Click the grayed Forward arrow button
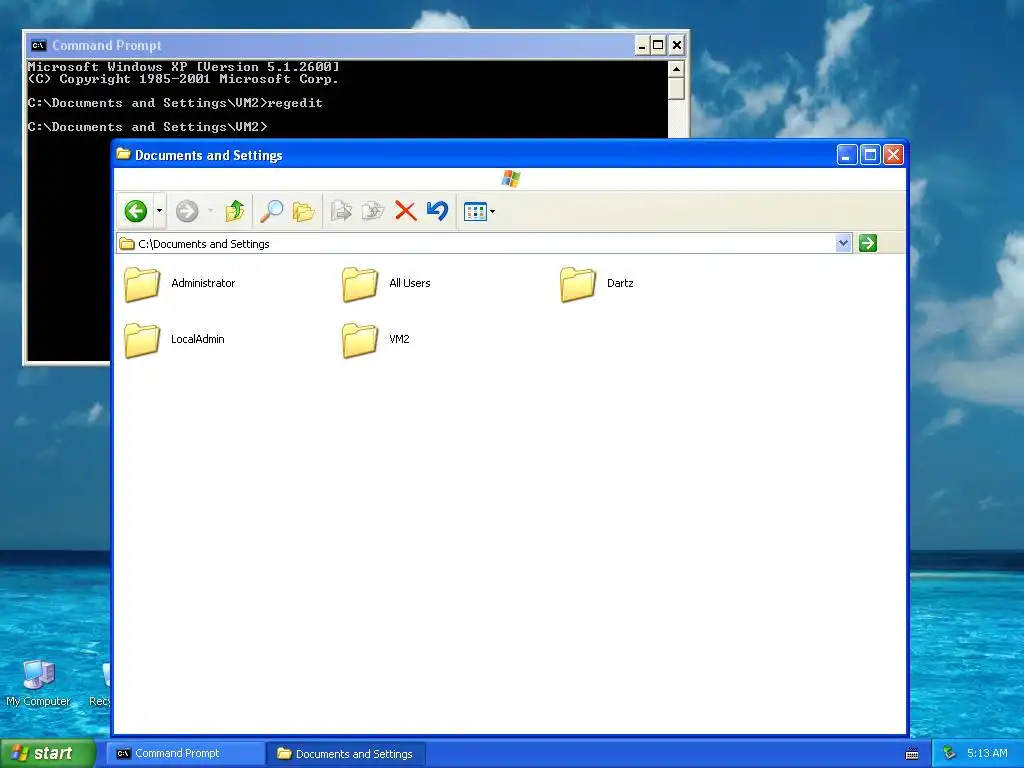Image resolution: width=1024 pixels, height=768 pixels. tap(187, 211)
